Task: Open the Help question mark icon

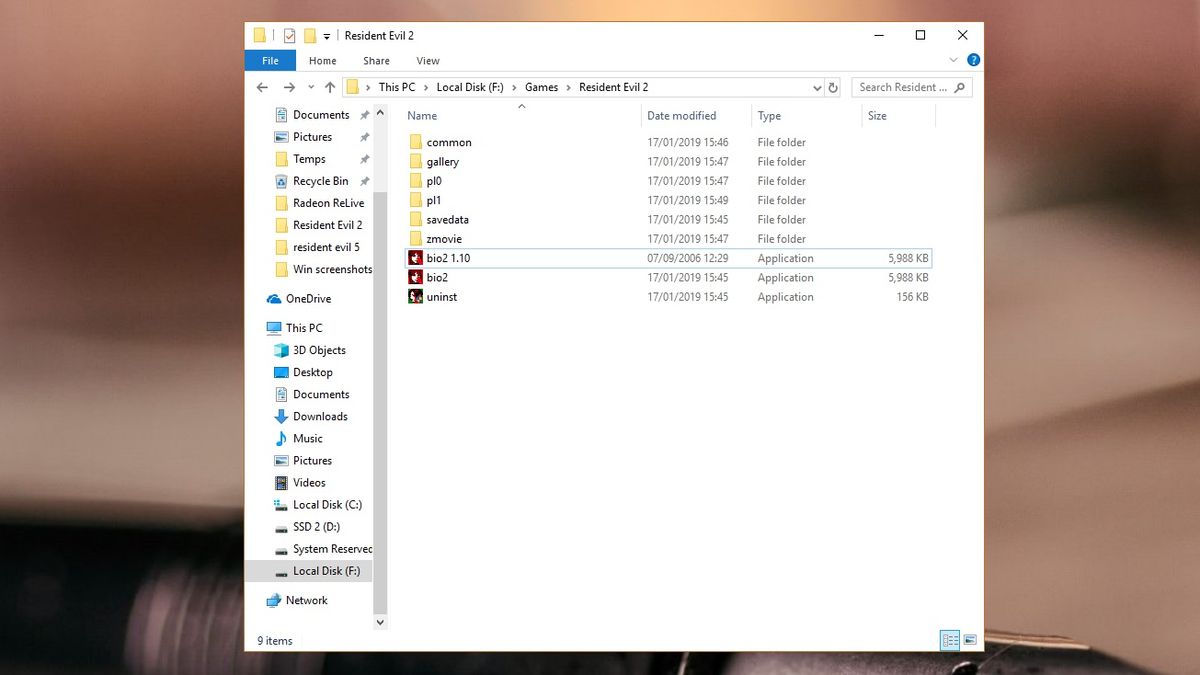Action: pyautogui.click(x=973, y=60)
